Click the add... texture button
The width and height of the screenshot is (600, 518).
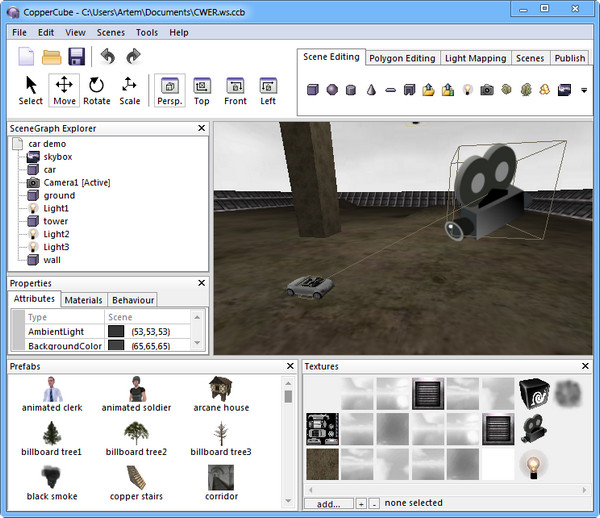[329, 504]
